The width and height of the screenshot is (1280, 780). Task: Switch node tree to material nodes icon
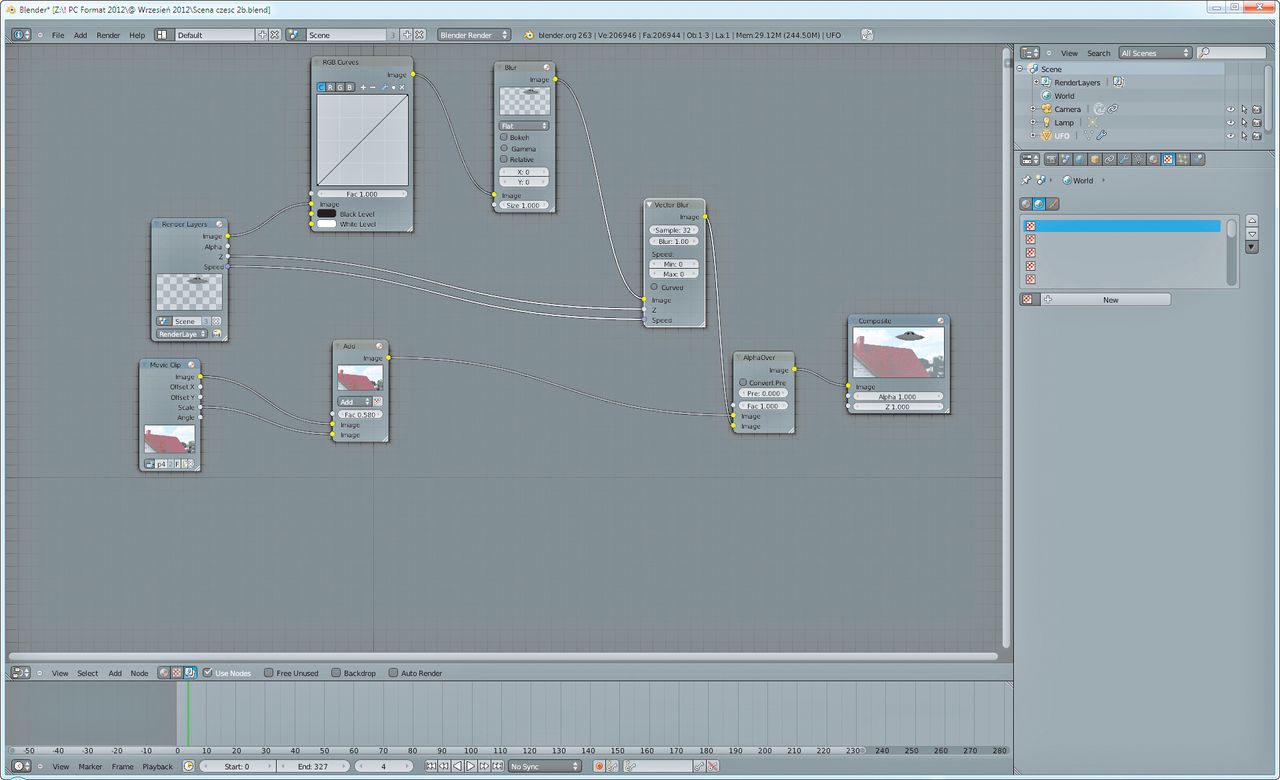click(x=164, y=673)
